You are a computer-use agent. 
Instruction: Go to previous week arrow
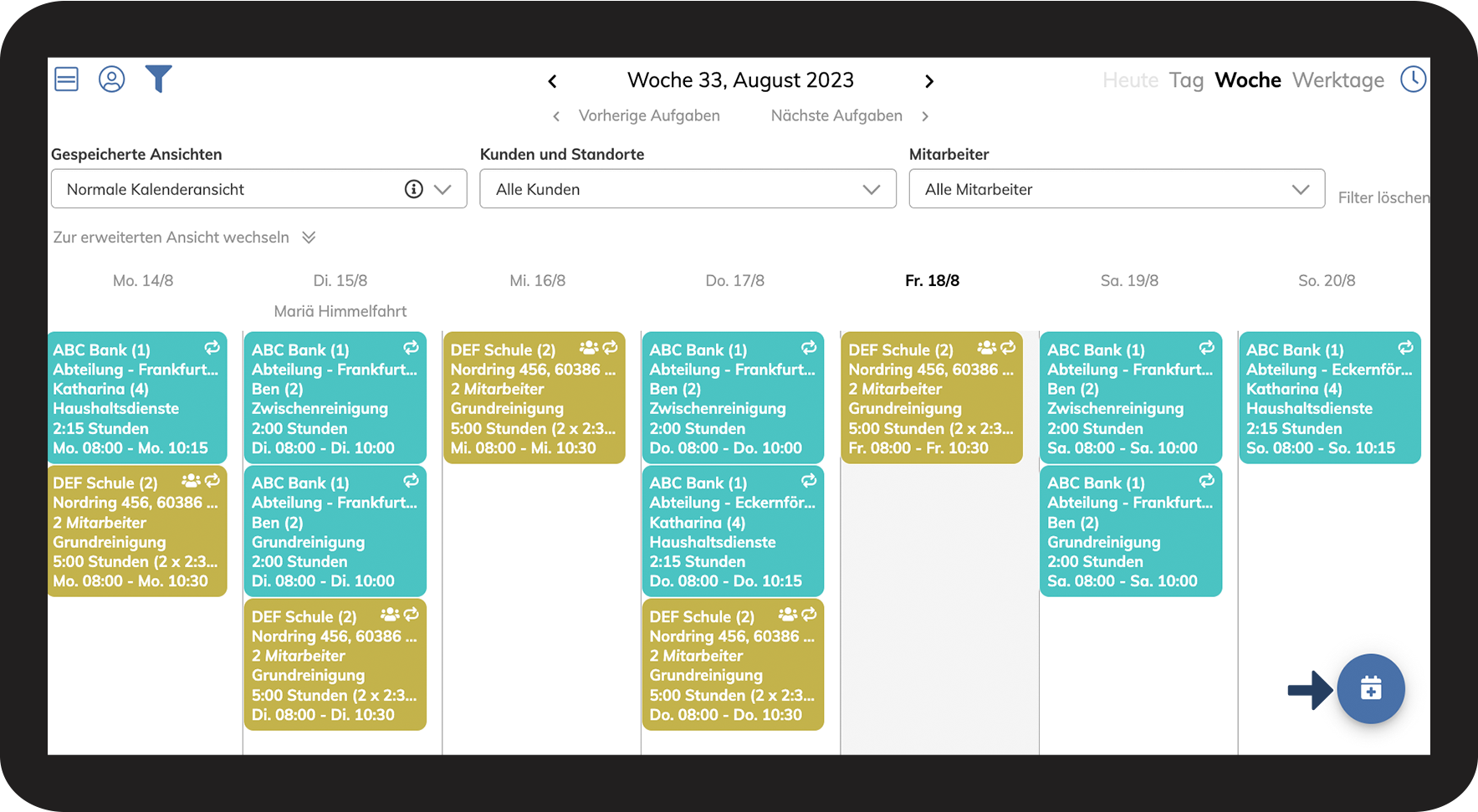coord(552,81)
